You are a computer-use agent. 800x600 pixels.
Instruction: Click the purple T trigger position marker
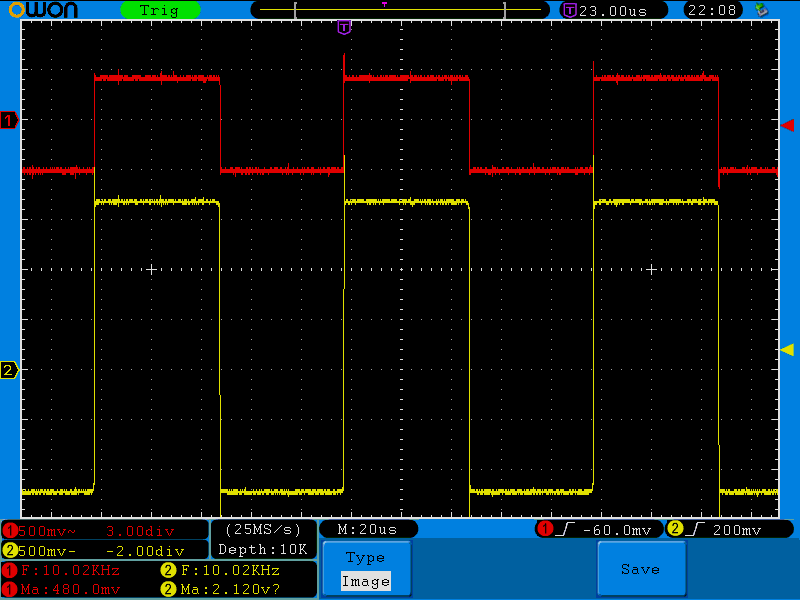click(x=344, y=28)
